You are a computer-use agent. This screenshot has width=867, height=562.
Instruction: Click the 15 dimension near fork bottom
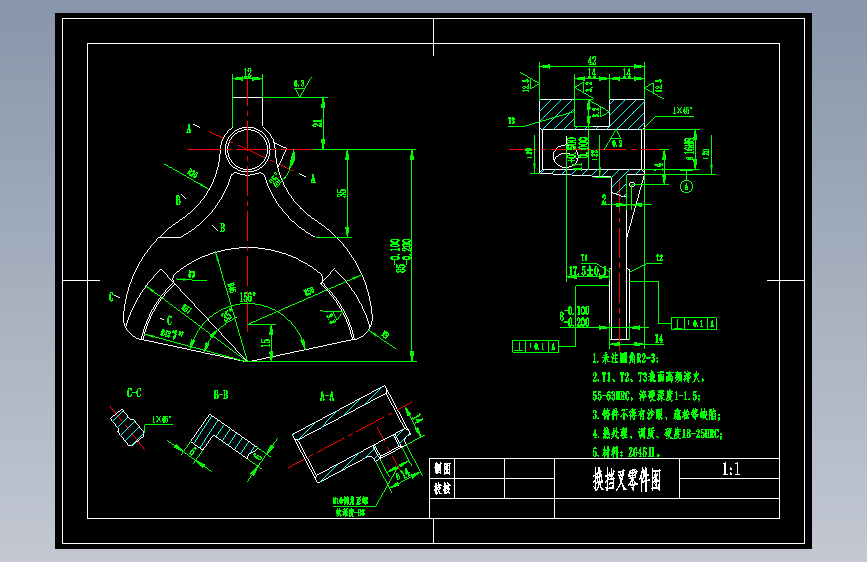[266, 341]
